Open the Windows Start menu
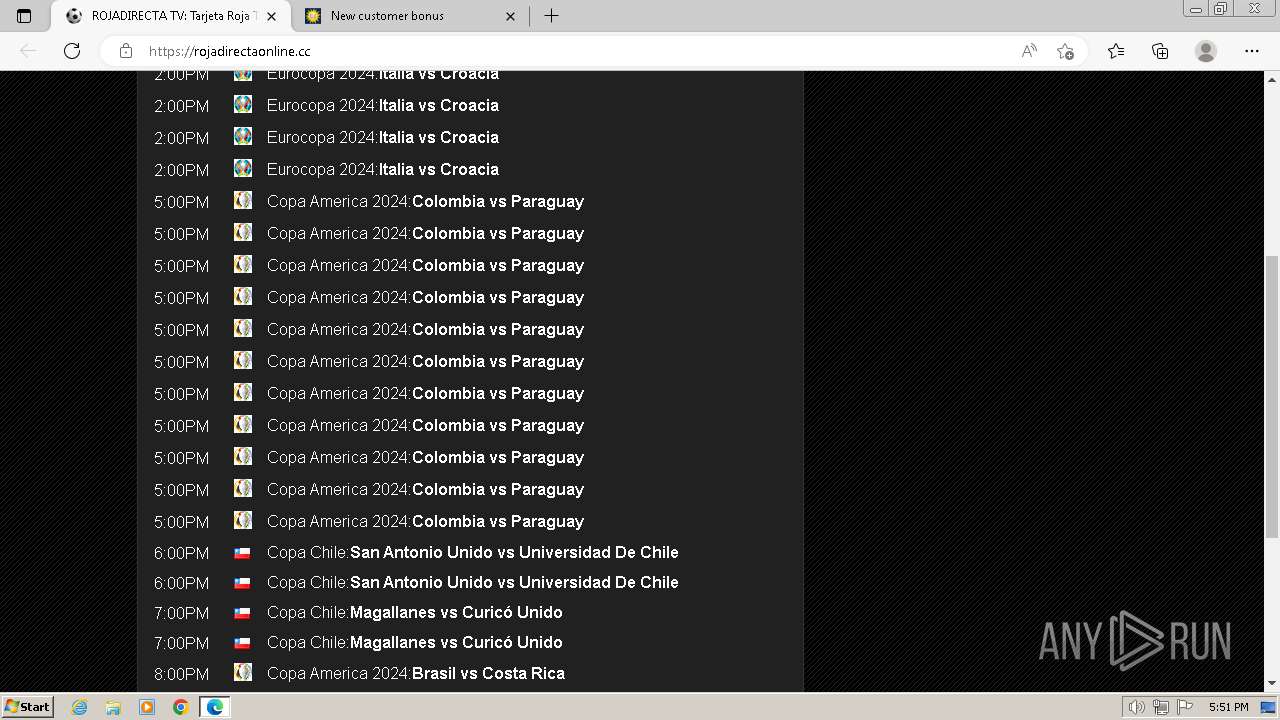The height and width of the screenshot is (720, 1280). pyautogui.click(x=27, y=706)
